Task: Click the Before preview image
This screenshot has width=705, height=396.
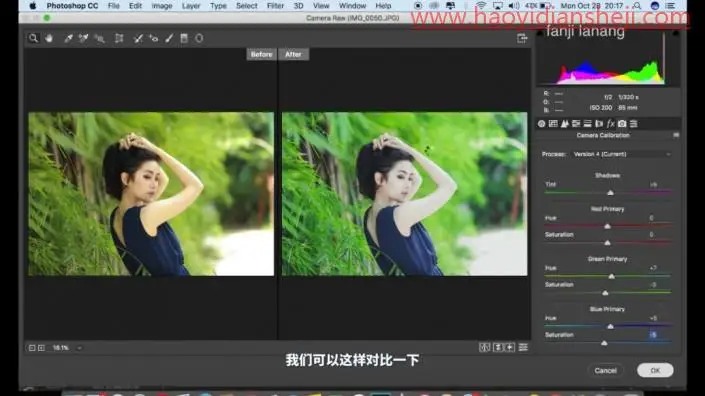Action: (151, 194)
